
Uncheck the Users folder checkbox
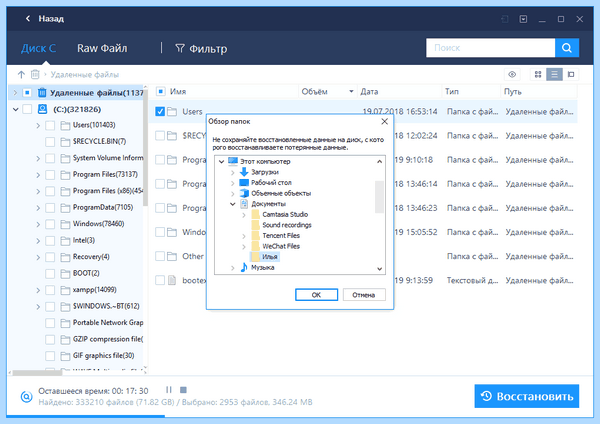click(160, 111)
